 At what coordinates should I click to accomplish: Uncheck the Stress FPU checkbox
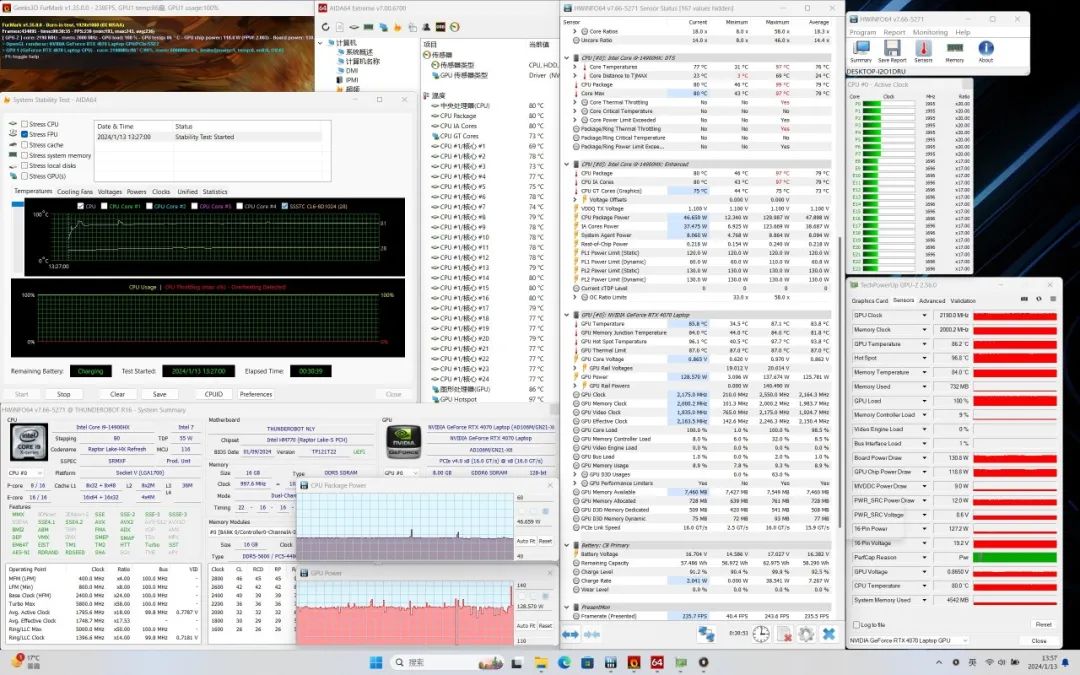coord(24,134)
